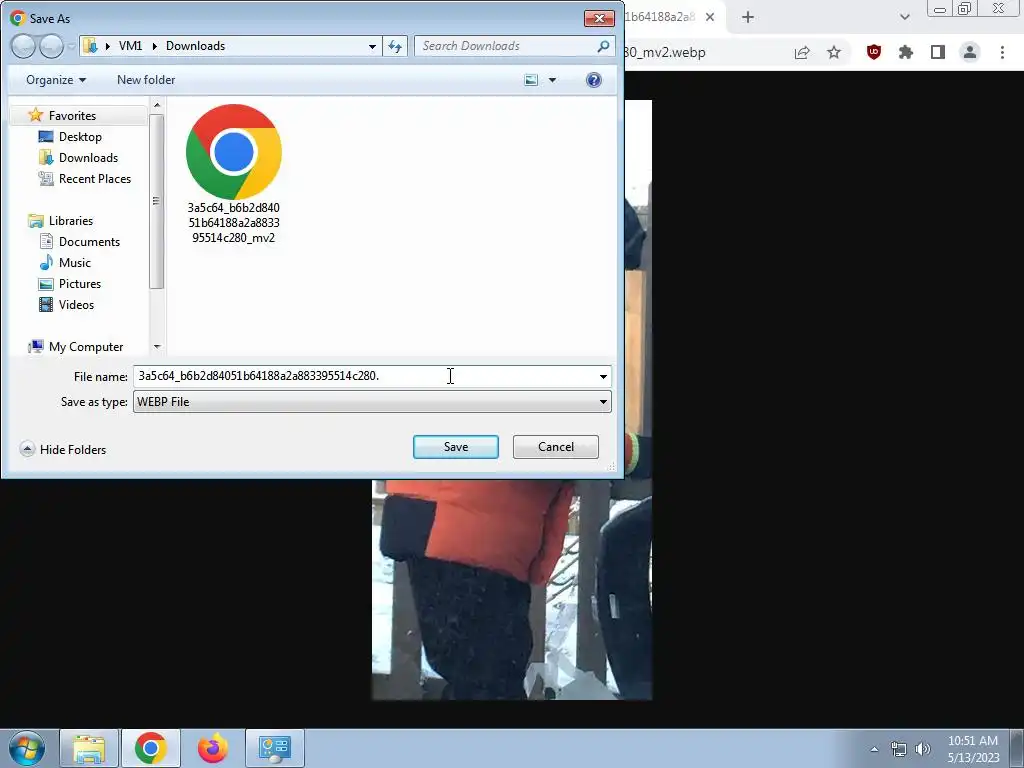Open Chrome Extensions puzzle icon
Viewport: 1024px width, 768px height.
[x=906, y=52]
